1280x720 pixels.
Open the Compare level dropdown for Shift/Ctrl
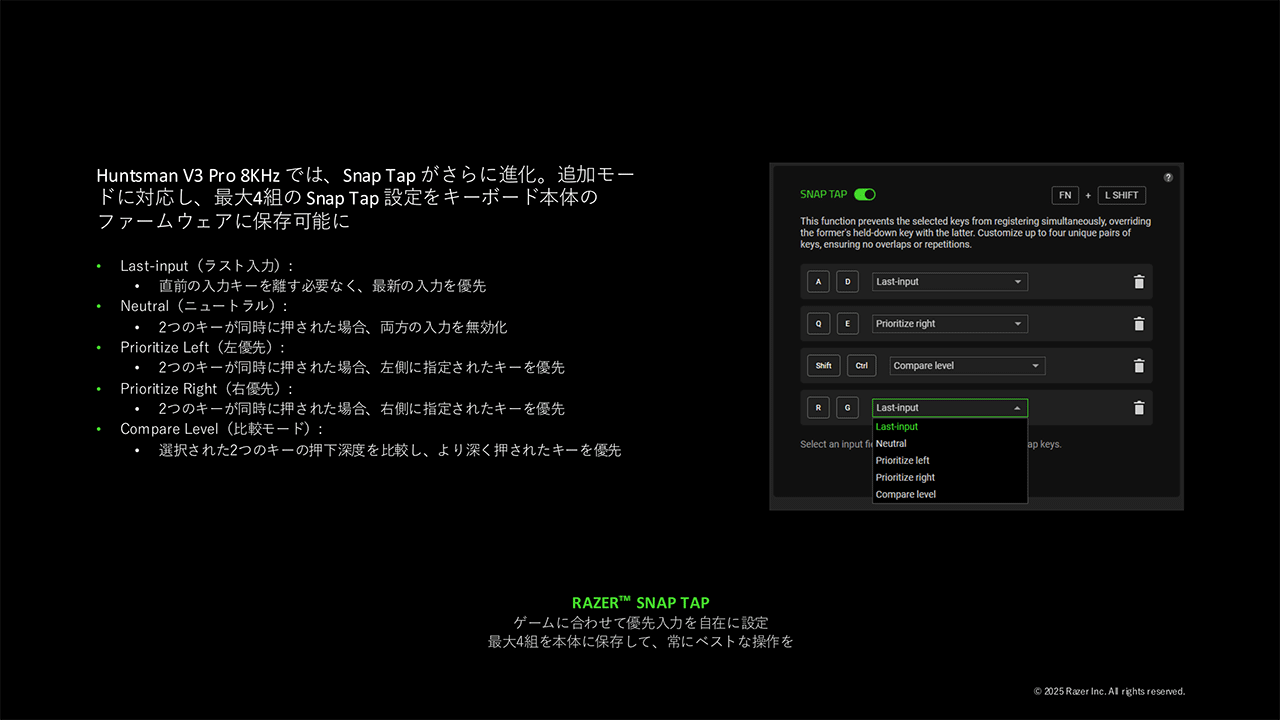pos(966,366)
